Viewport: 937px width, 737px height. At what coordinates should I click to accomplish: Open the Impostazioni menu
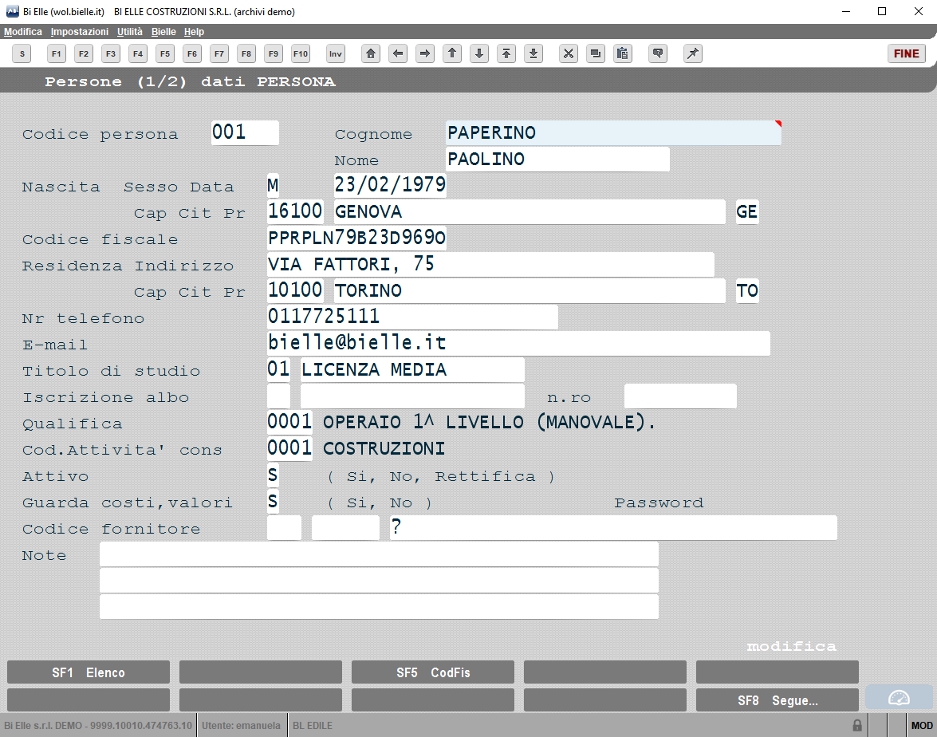click(x=79, y=32)
